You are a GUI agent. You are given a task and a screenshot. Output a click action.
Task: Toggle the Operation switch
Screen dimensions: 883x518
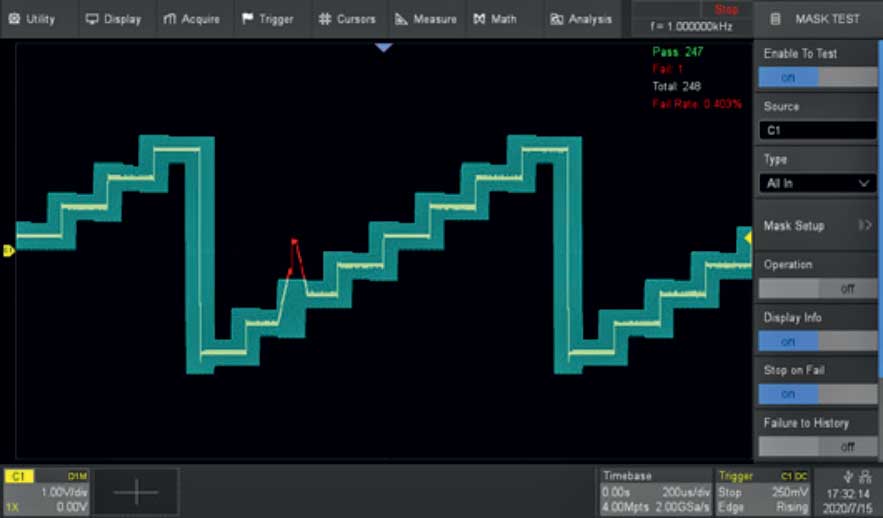(x=816, y=288)
